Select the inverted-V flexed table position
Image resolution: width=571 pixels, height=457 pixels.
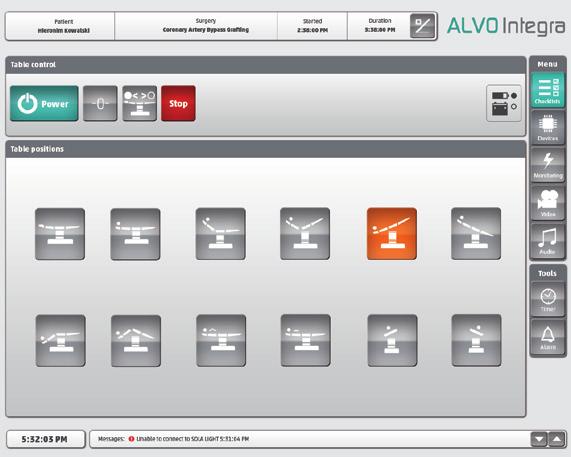136,340
